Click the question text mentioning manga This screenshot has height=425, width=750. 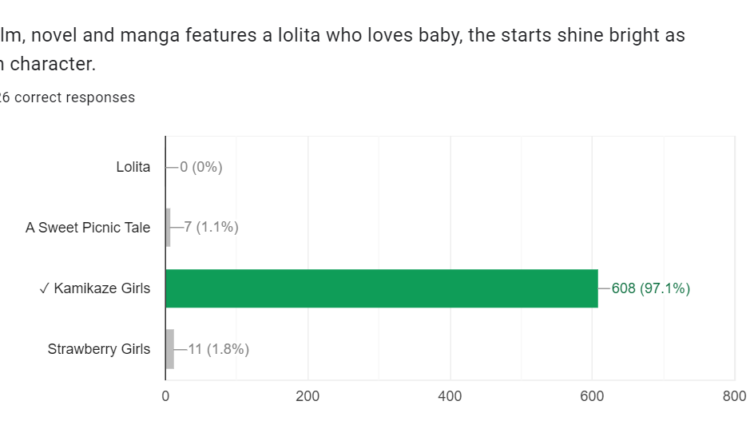pos(342,35)
